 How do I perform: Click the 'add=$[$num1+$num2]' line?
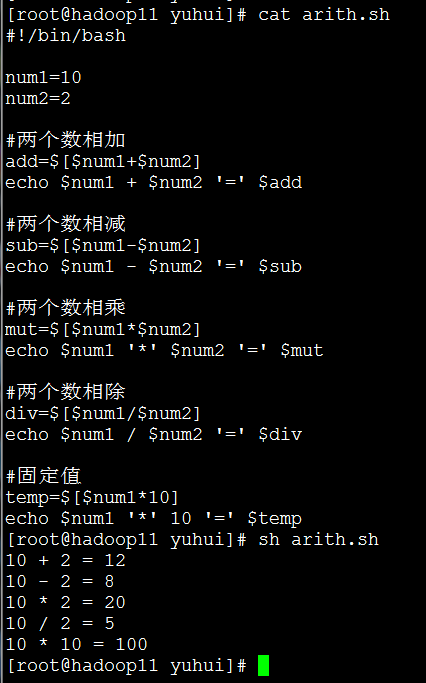point(103,162)
